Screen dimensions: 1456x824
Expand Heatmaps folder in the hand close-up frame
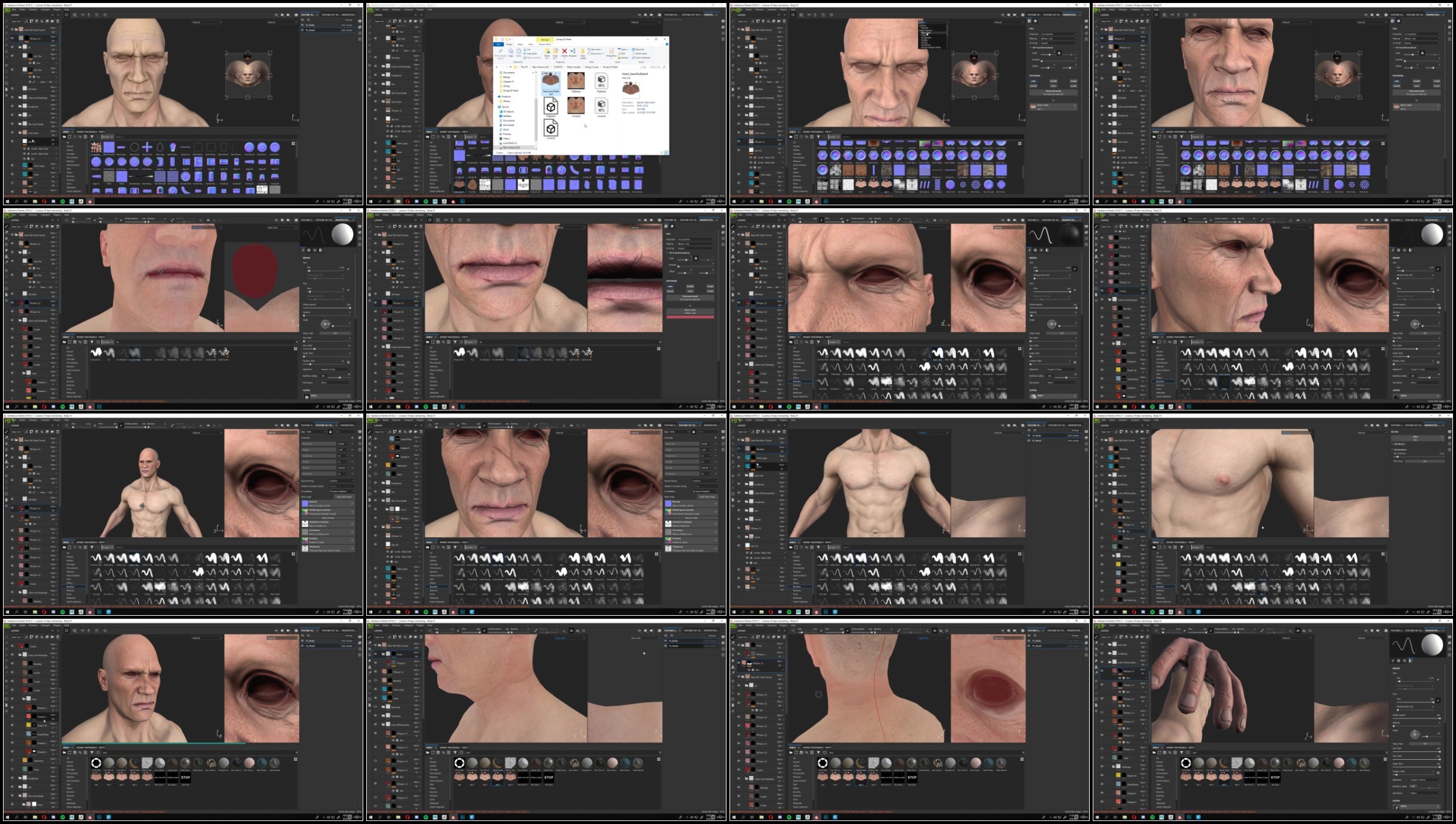(1113, 766)
